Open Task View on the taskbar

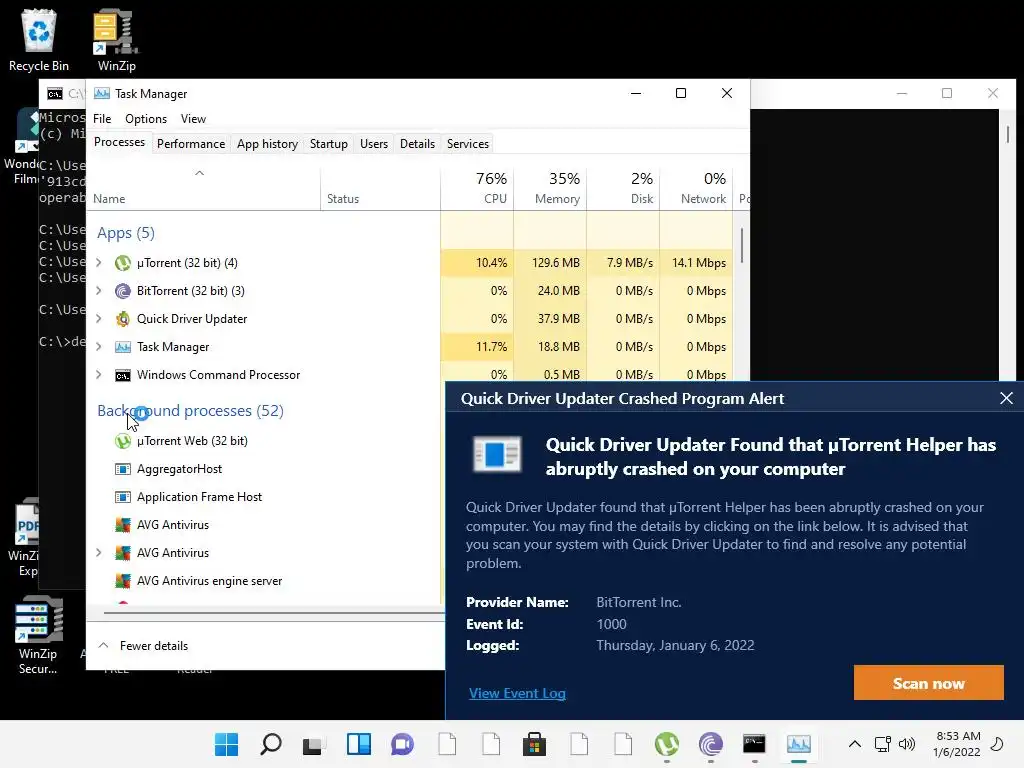pyautogui.click(x=313, y=744)
